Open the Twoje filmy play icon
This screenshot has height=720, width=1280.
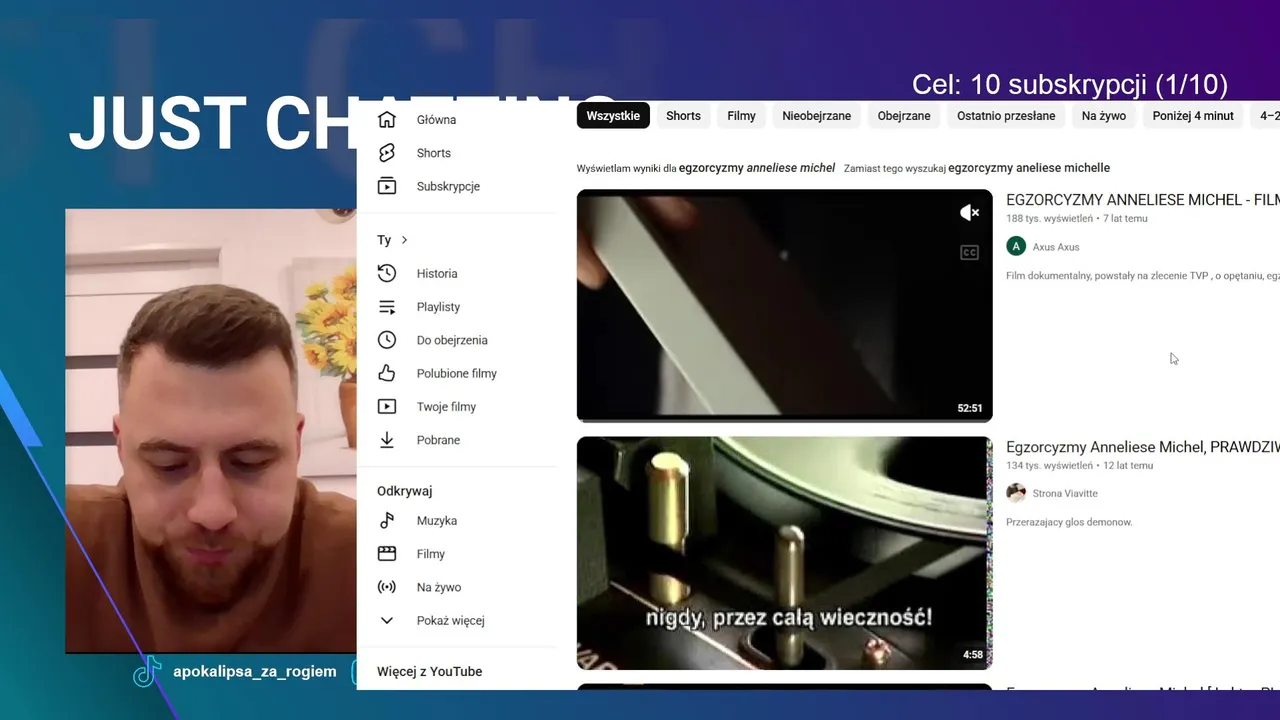(x=387, y=407)
